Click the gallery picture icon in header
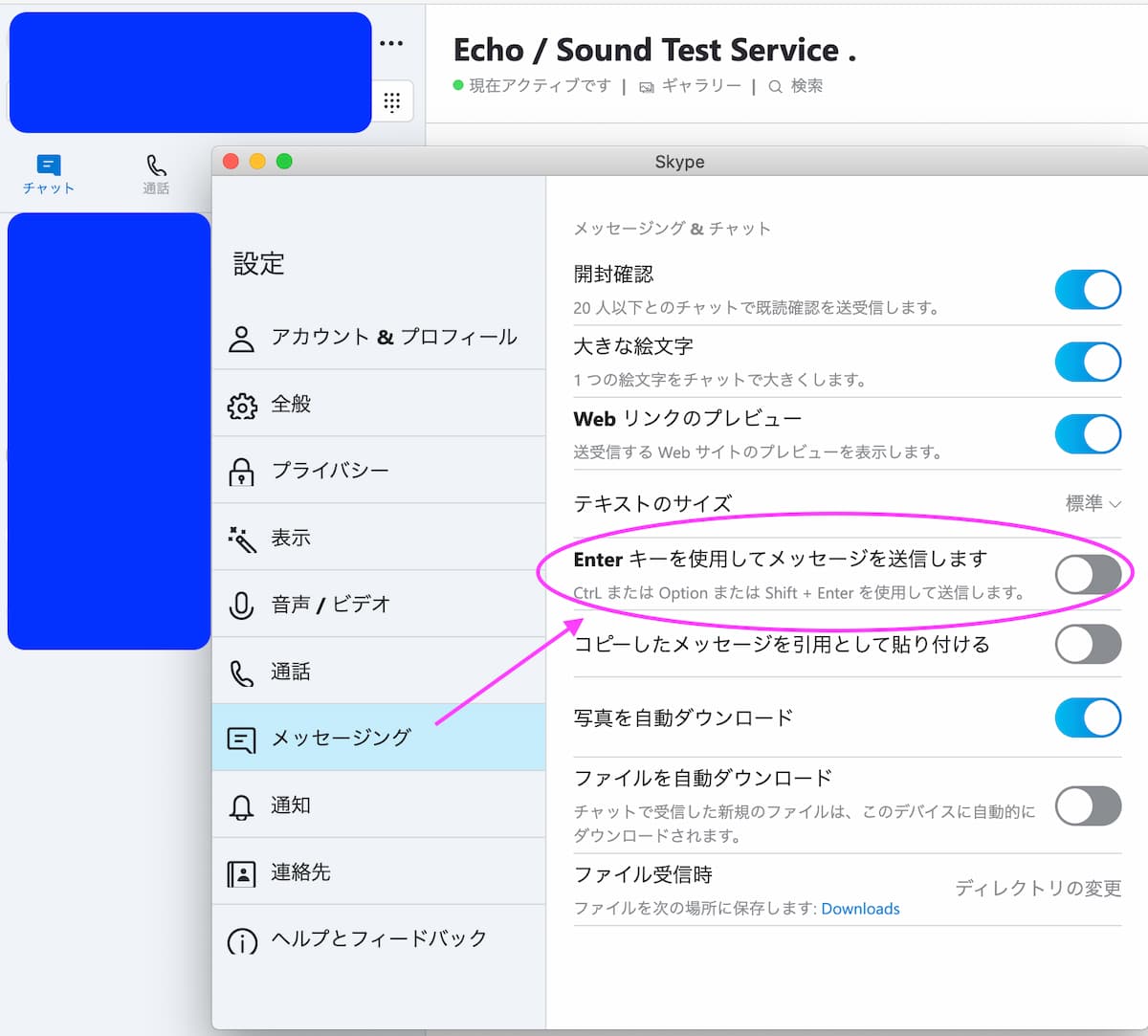Viewport: 1148px width, 1036px height. coord(647,87)
